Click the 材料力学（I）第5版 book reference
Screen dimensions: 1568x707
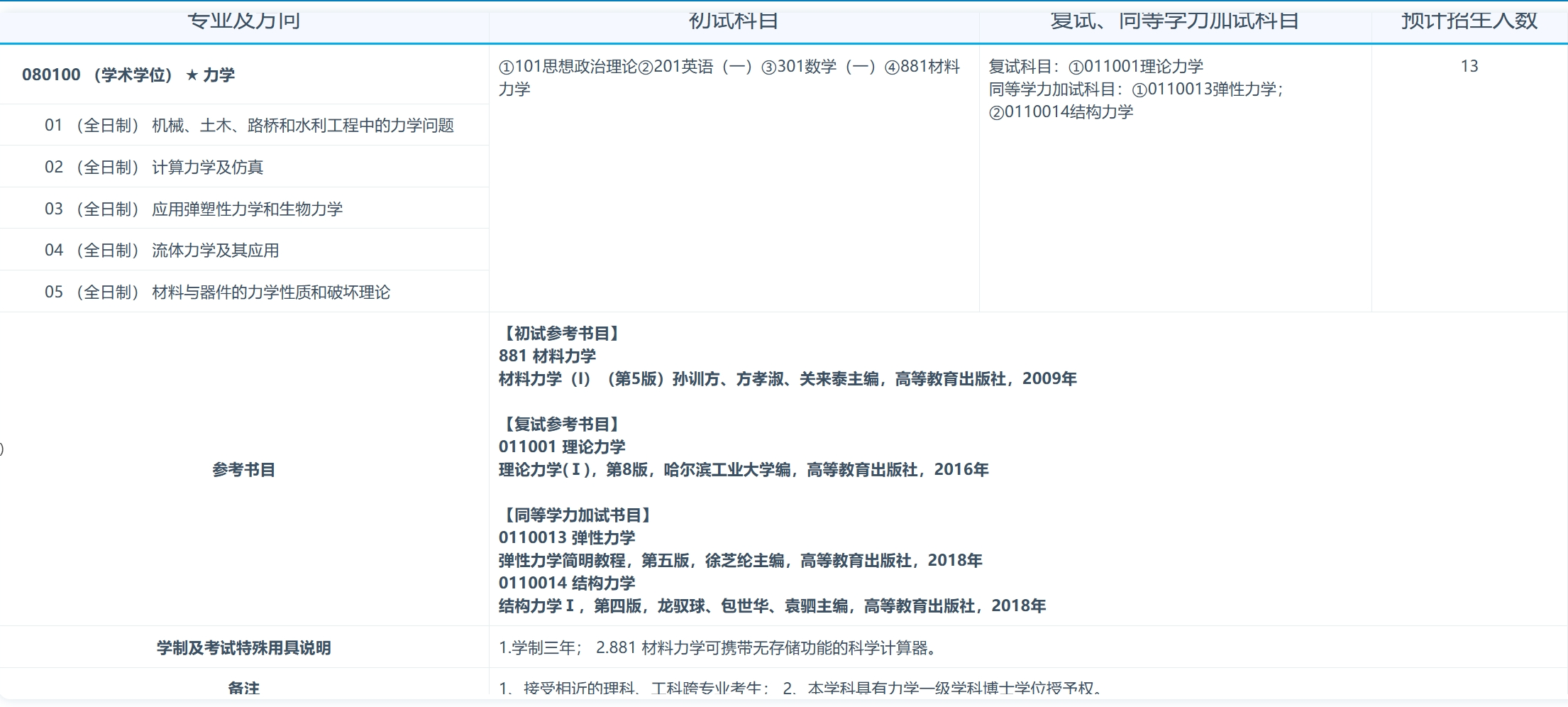tap(787, 378)
